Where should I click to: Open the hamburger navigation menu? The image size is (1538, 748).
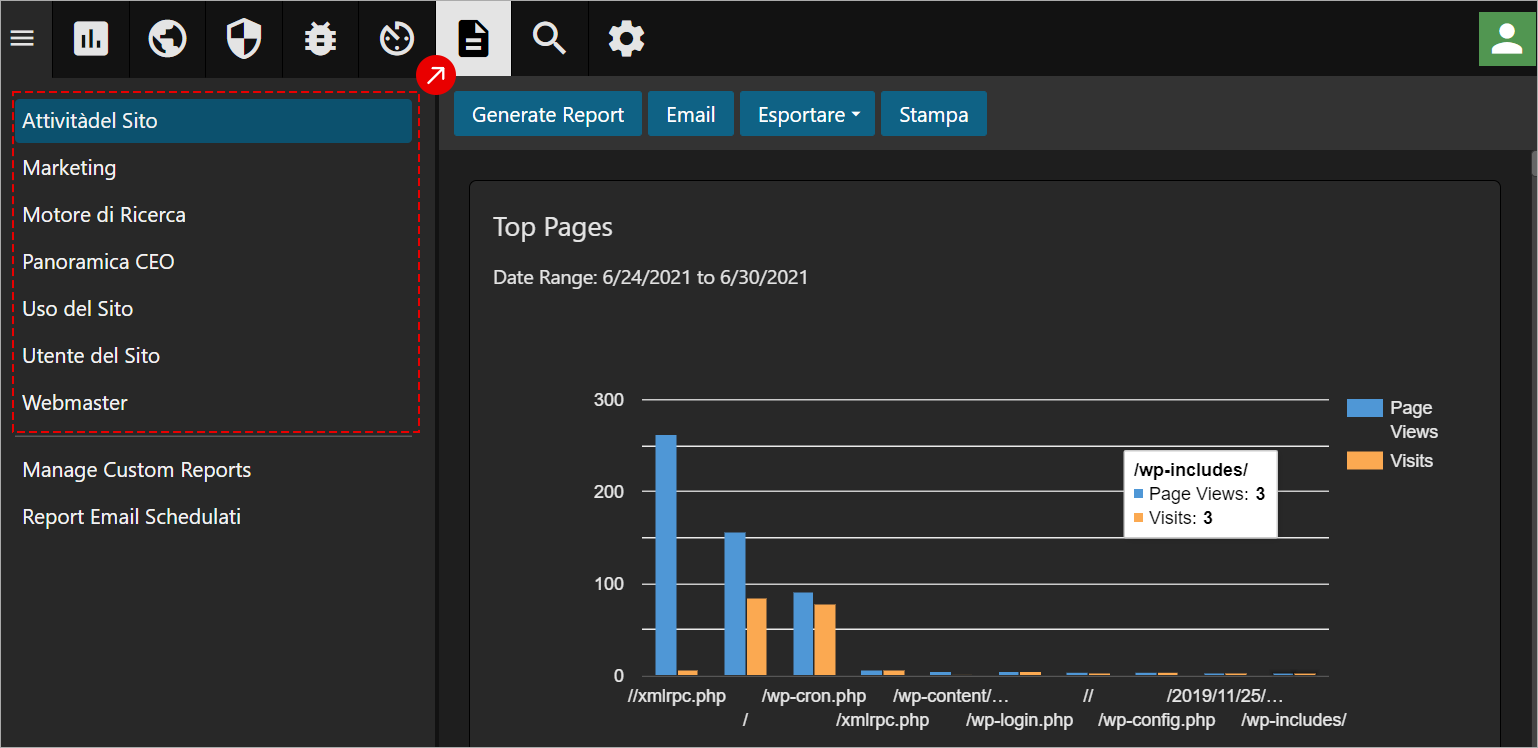(x=22, y=38)
